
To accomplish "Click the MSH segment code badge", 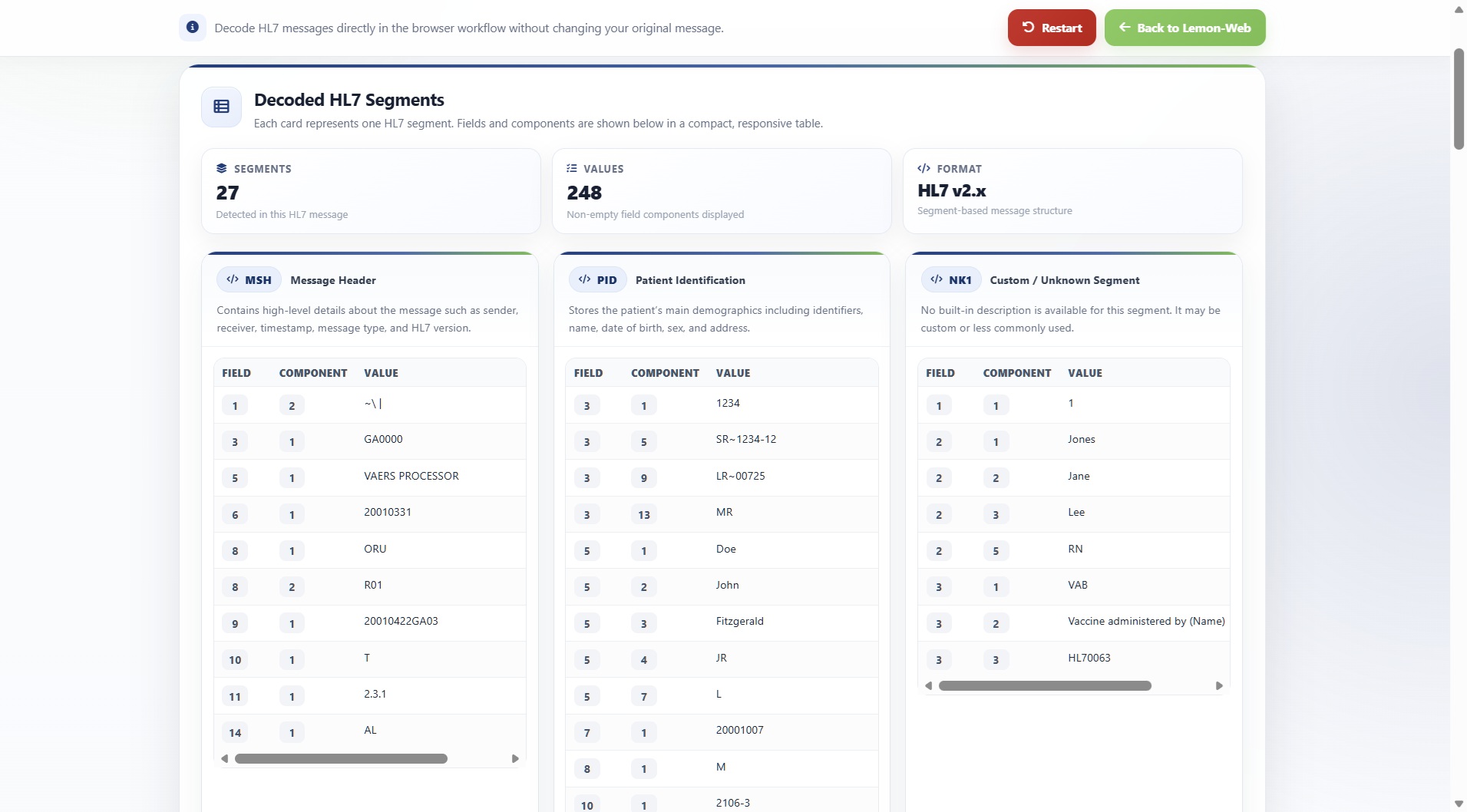I will tap(249, 280).
